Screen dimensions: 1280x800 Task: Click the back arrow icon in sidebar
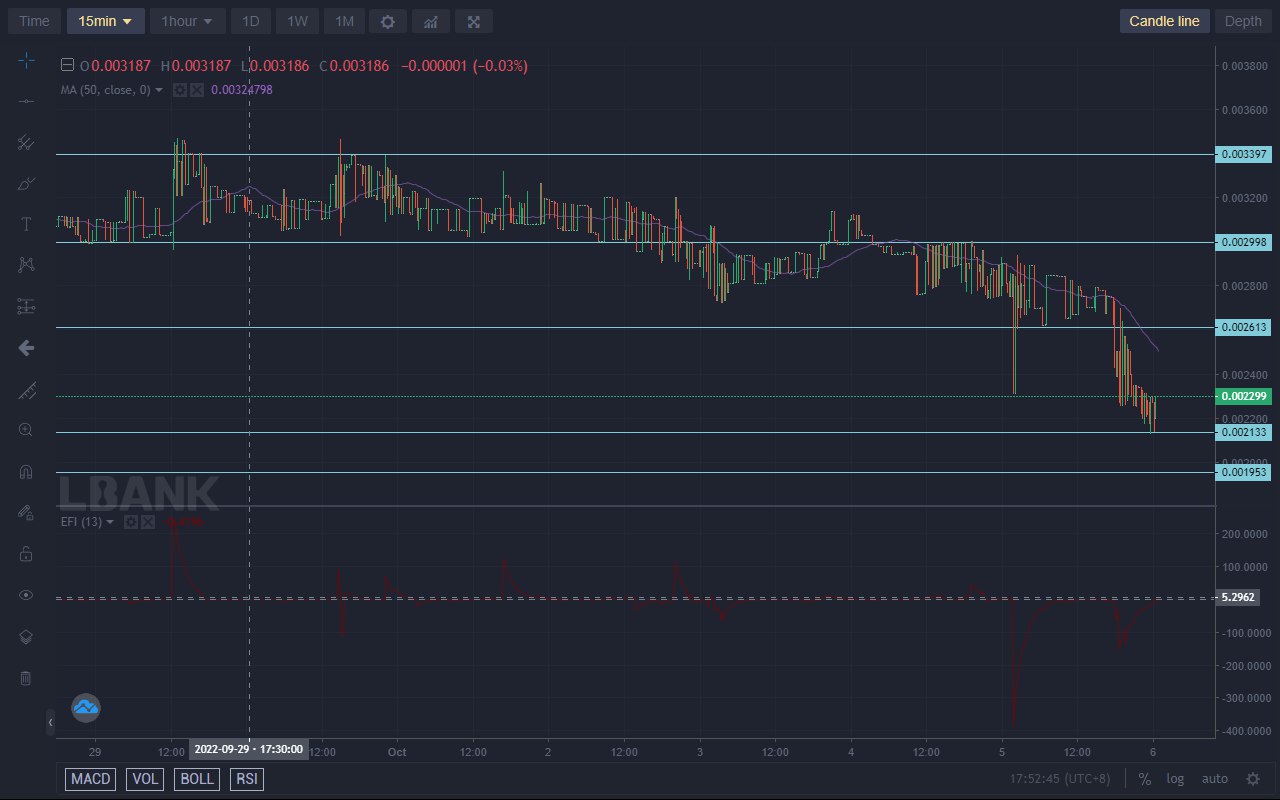tap(26, 348)
